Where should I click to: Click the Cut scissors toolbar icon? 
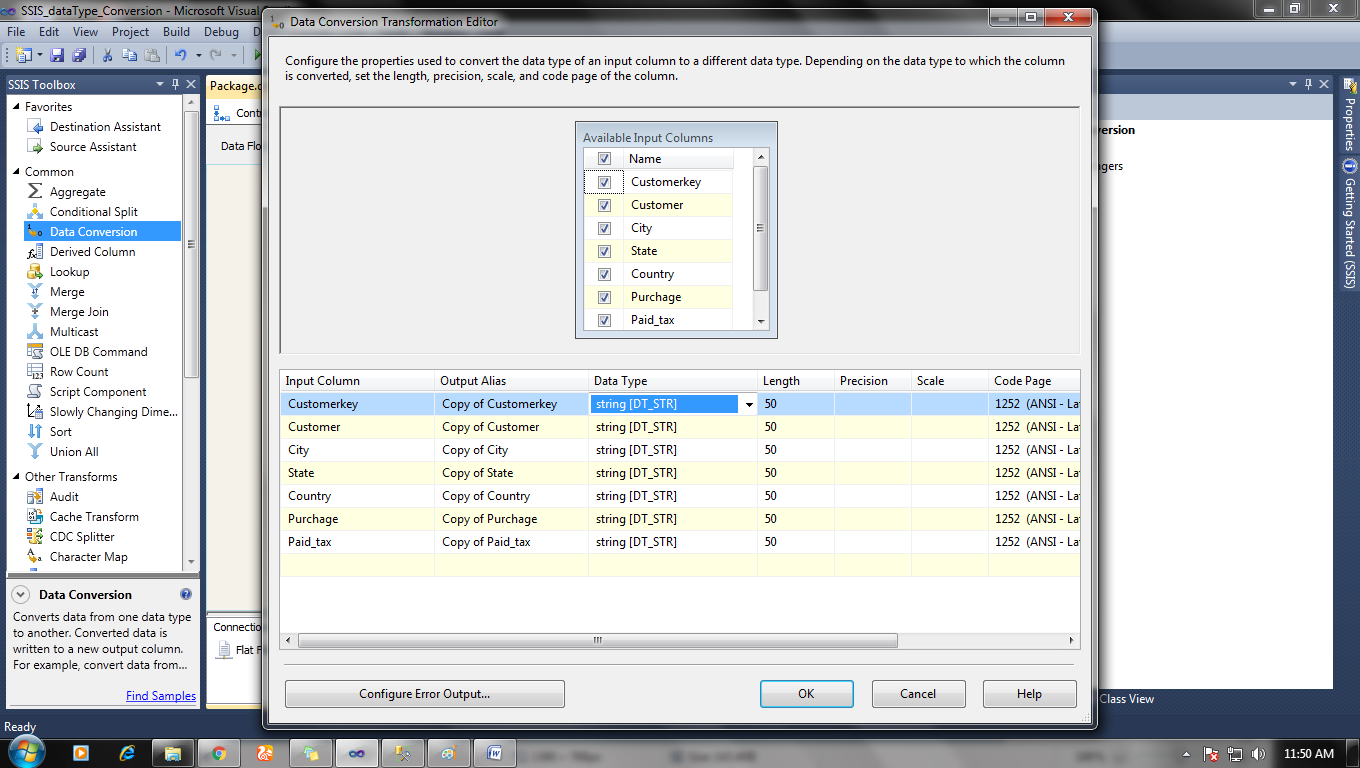(108, 55)
